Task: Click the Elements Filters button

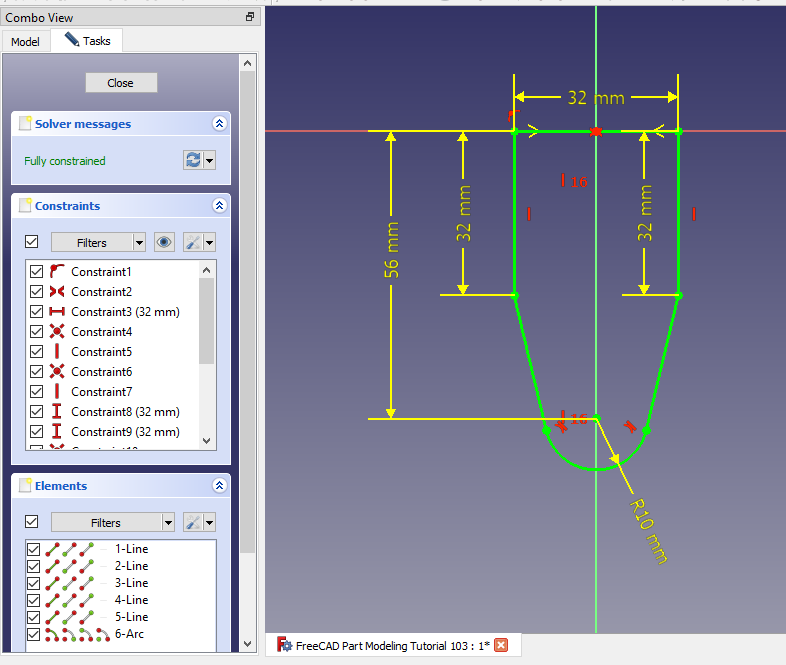Action: click(105, 522)
